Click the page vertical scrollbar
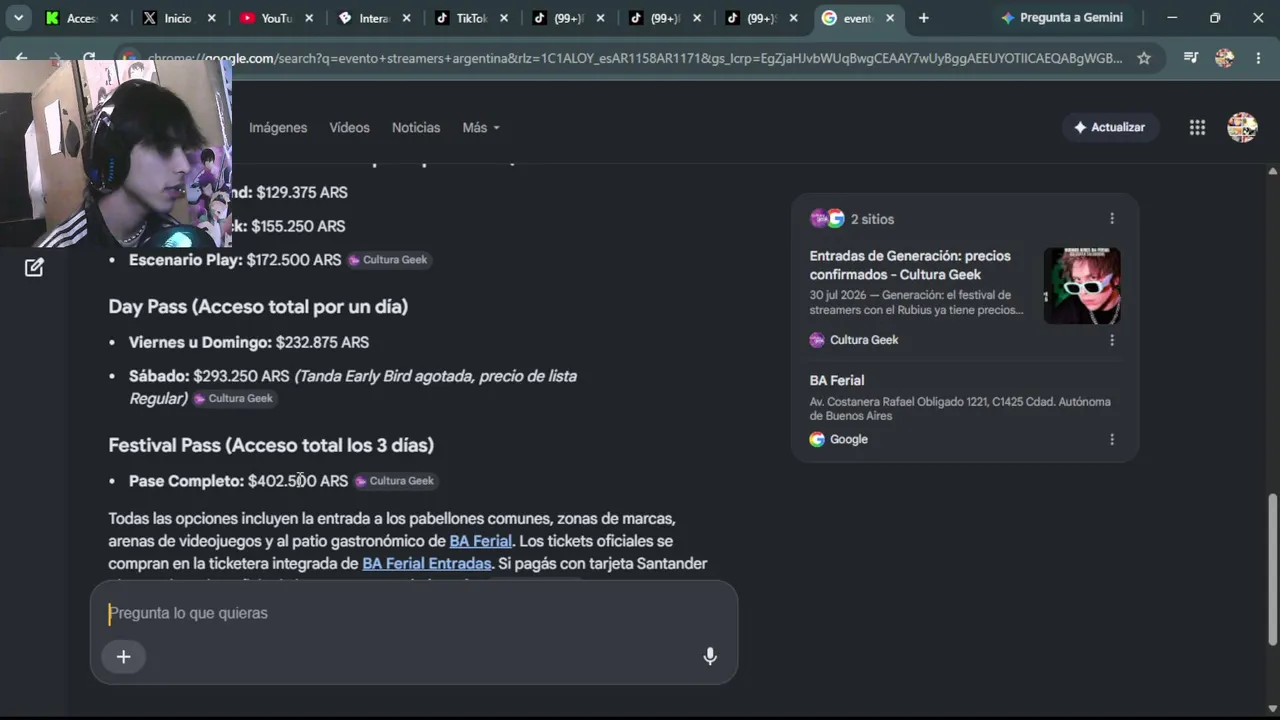This screenshot has height=720, width=1280. (1273, 570)
